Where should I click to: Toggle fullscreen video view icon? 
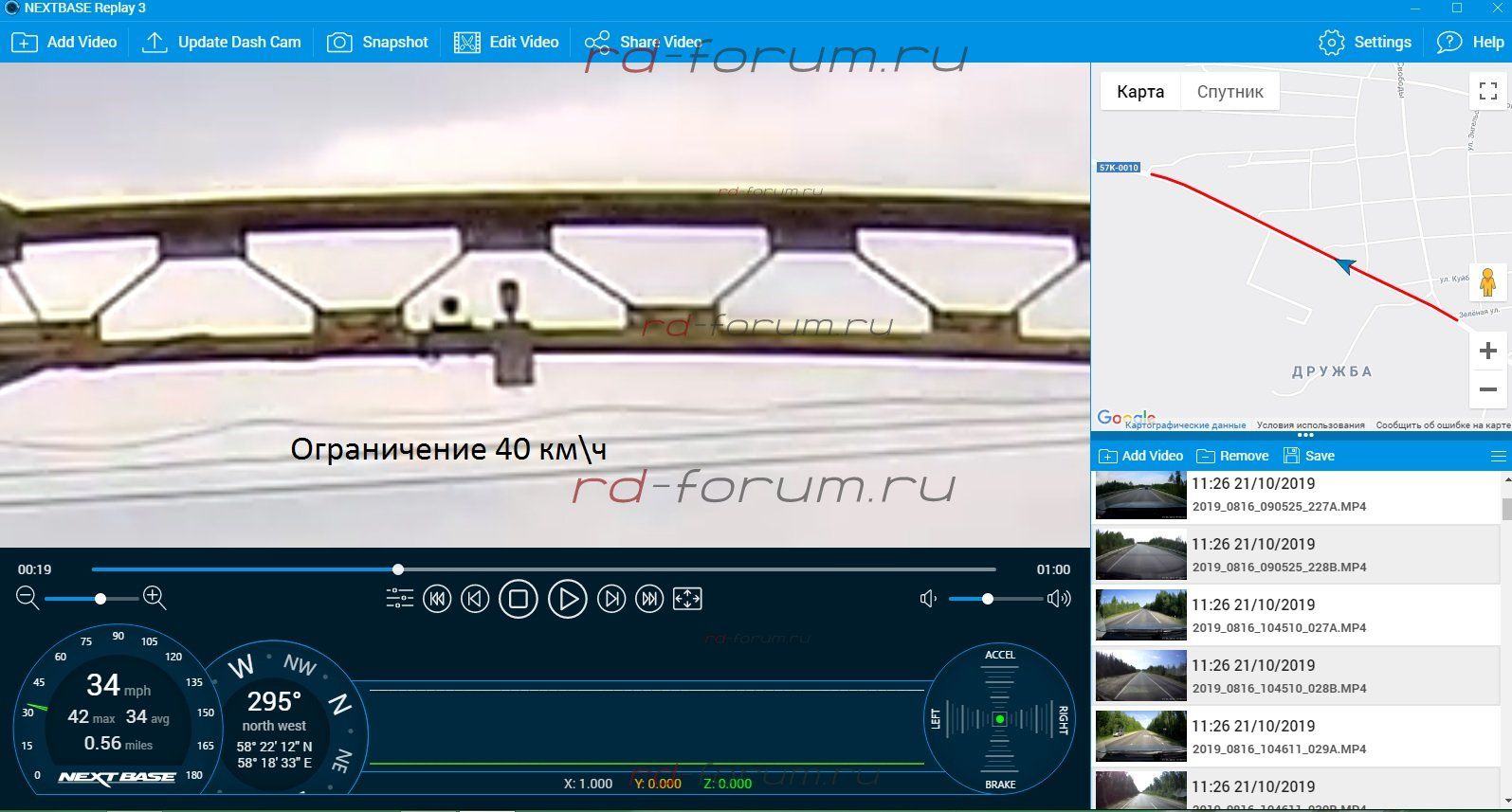coord(687,599)
